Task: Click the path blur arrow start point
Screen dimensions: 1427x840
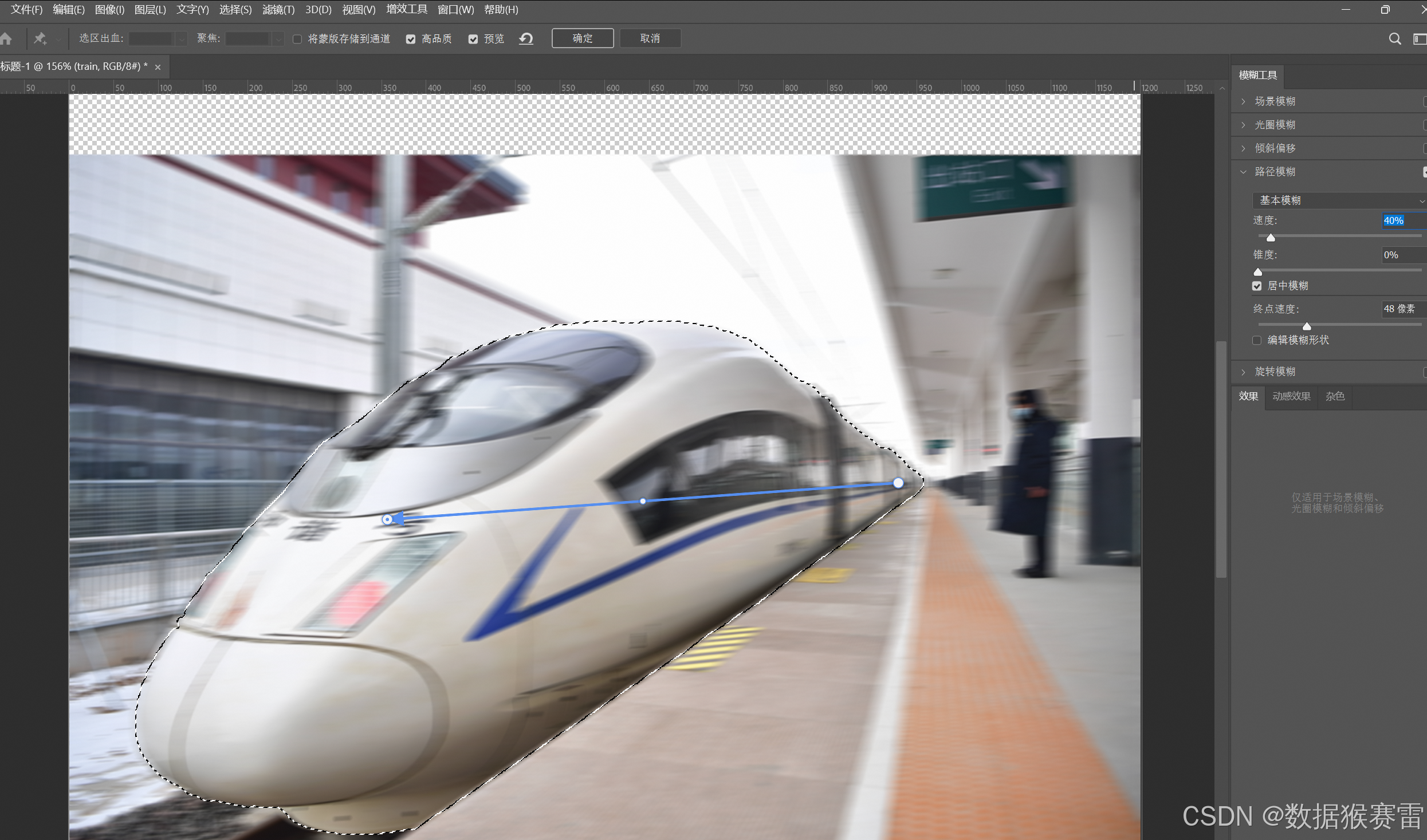Action: pyautogui.click(x=388, y=519)
